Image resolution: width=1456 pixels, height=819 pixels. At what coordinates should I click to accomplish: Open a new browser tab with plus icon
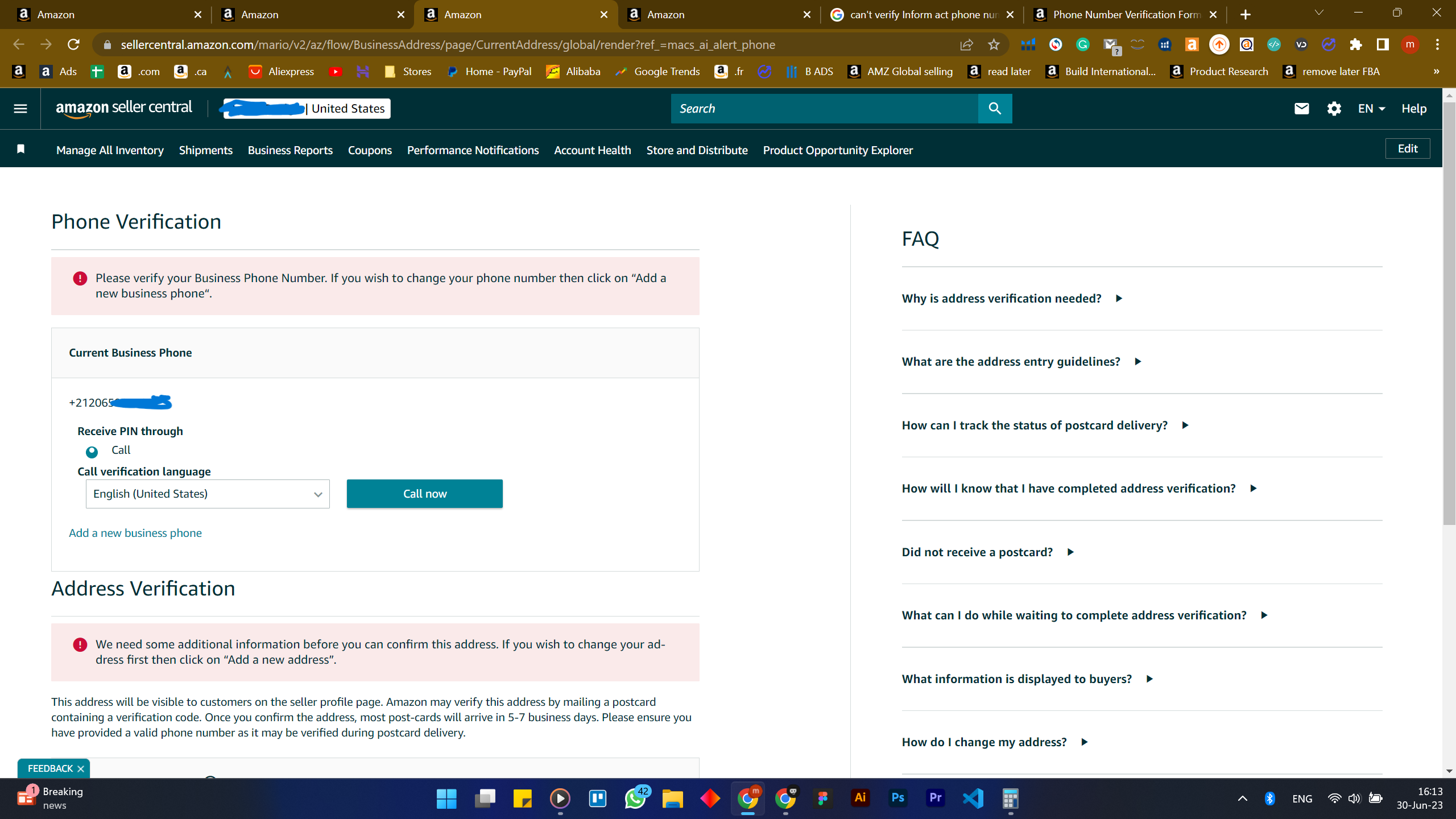pos(1246,15)
